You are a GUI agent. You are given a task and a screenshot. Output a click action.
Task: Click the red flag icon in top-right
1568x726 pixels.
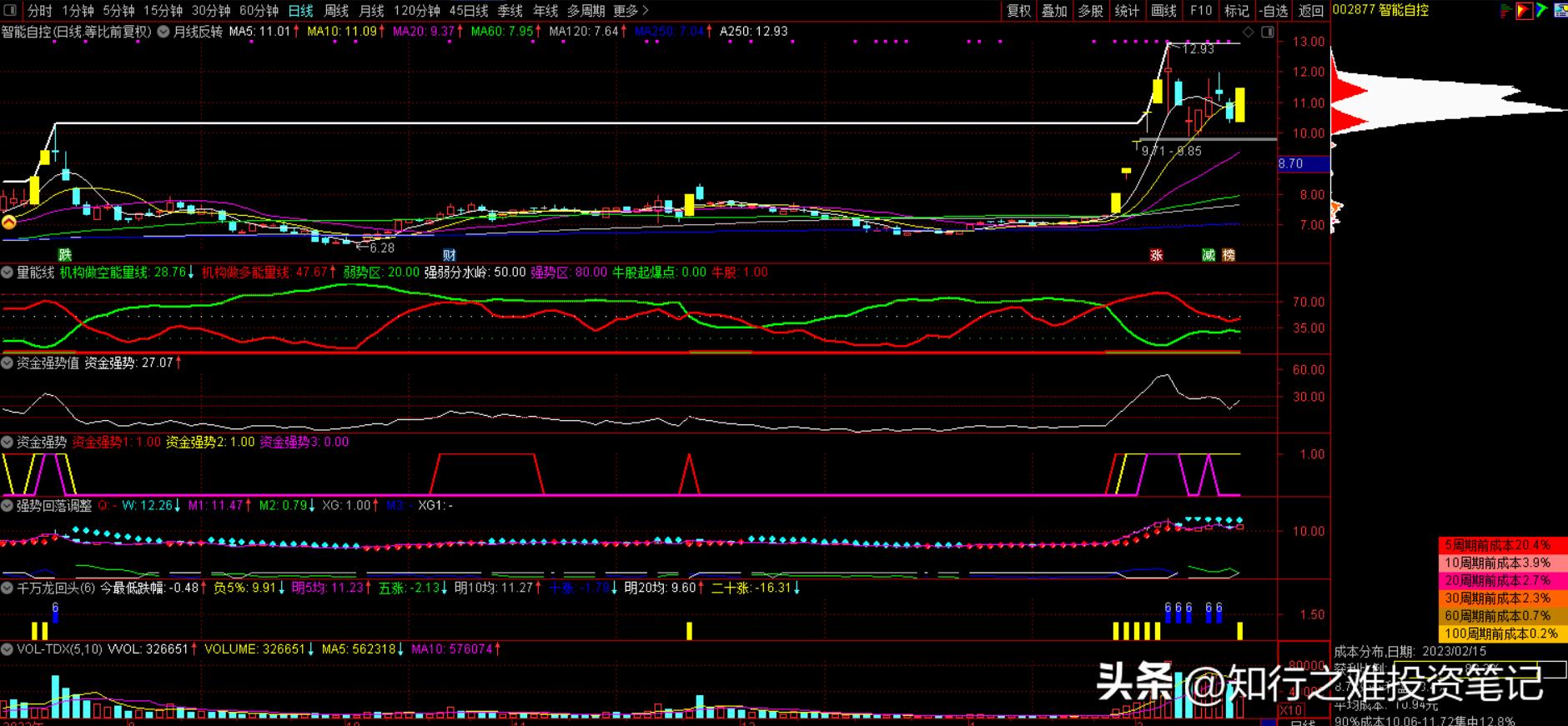pyautogui.click(x=1524, y=11)
